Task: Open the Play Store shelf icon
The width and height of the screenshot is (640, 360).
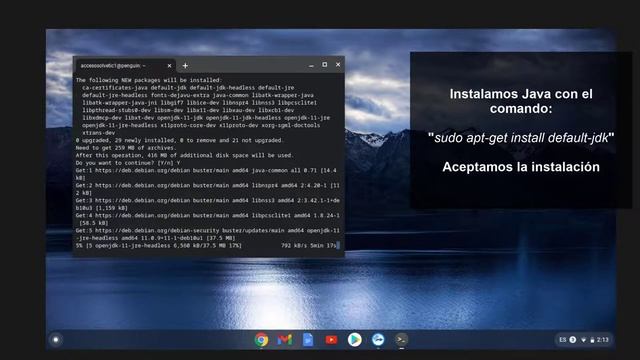Action: tap(355, 340)
